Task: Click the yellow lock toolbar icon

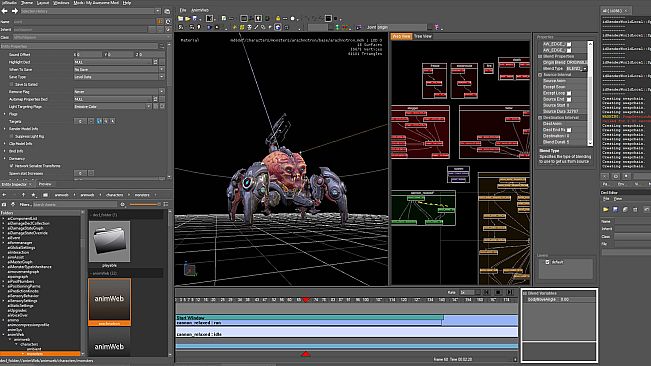Action: tap(278, 19)
